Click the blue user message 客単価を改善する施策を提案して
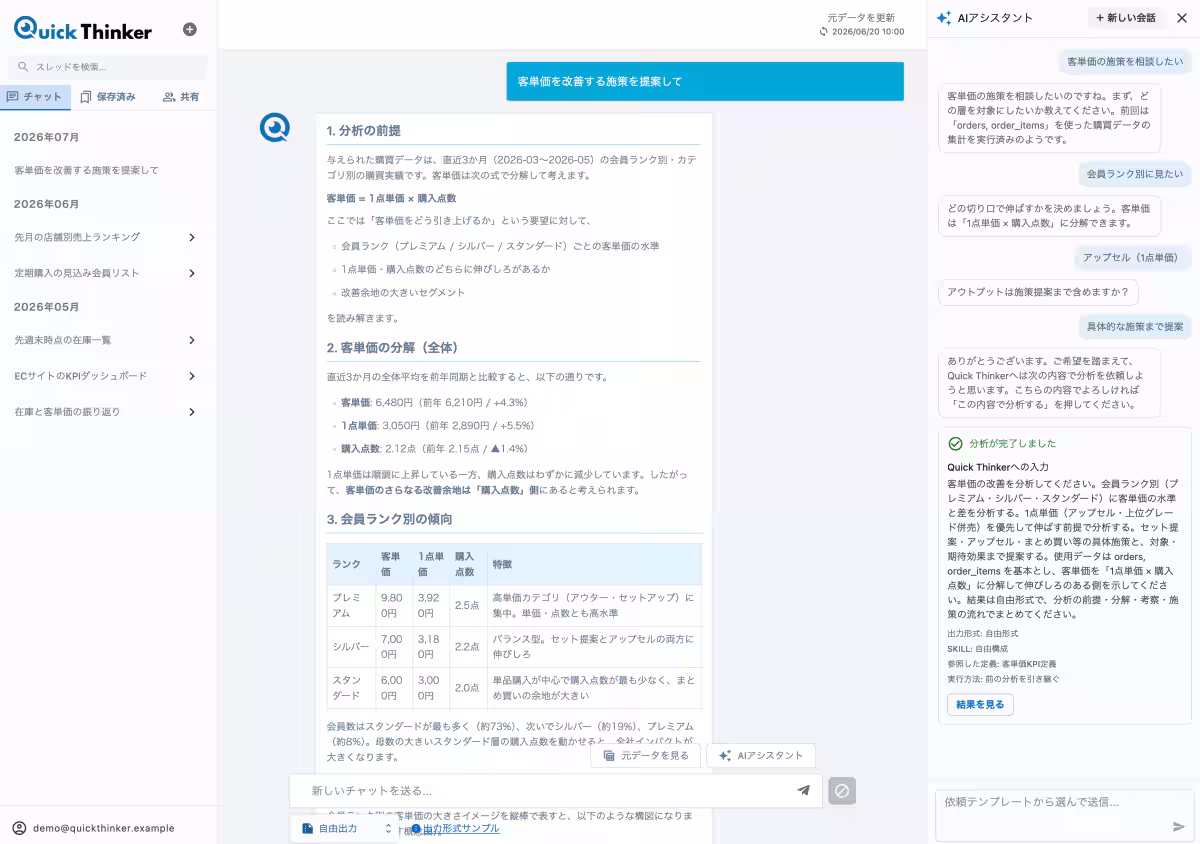 [705, 81]
